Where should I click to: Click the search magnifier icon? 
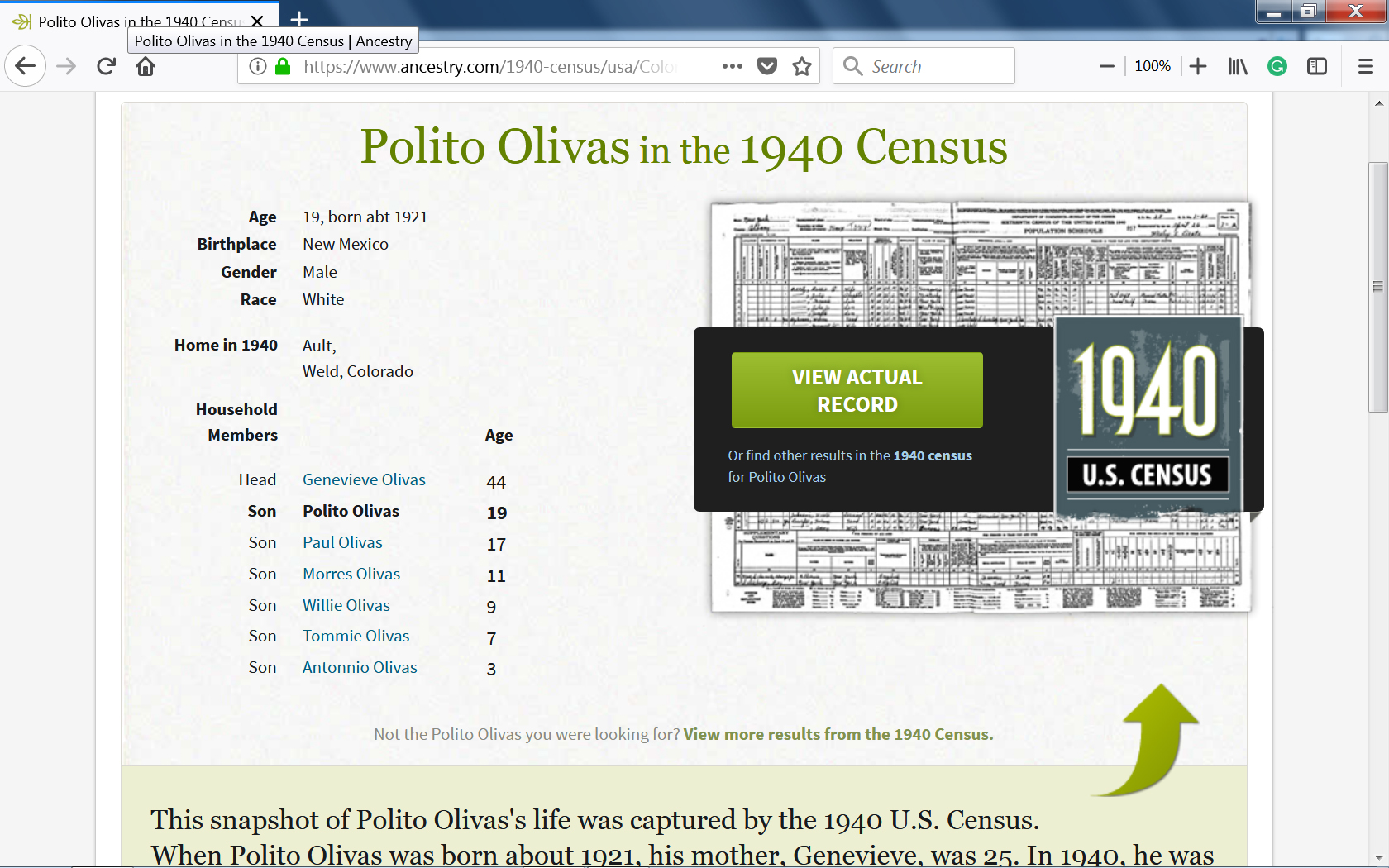(853, 66)
